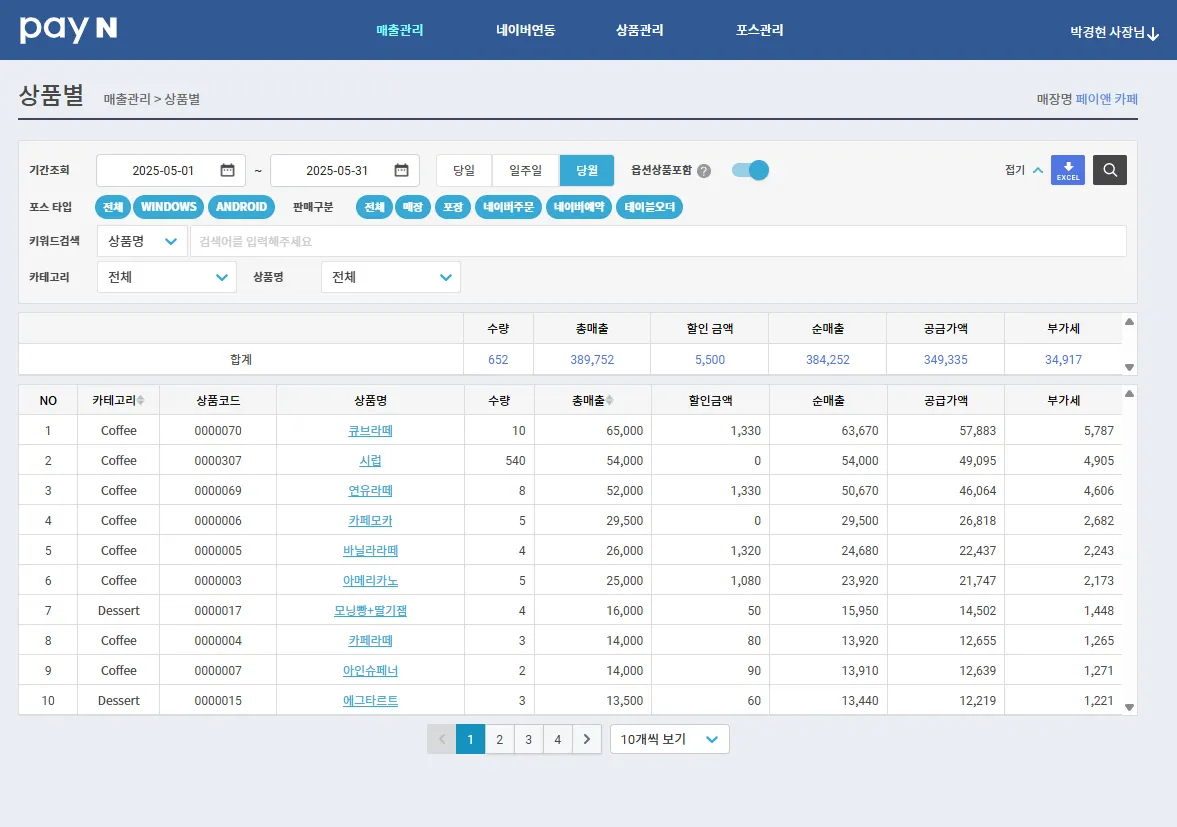Collapse the search panel with 접기
This screenshot has width=1177, height=827.
click(1023, 170)
